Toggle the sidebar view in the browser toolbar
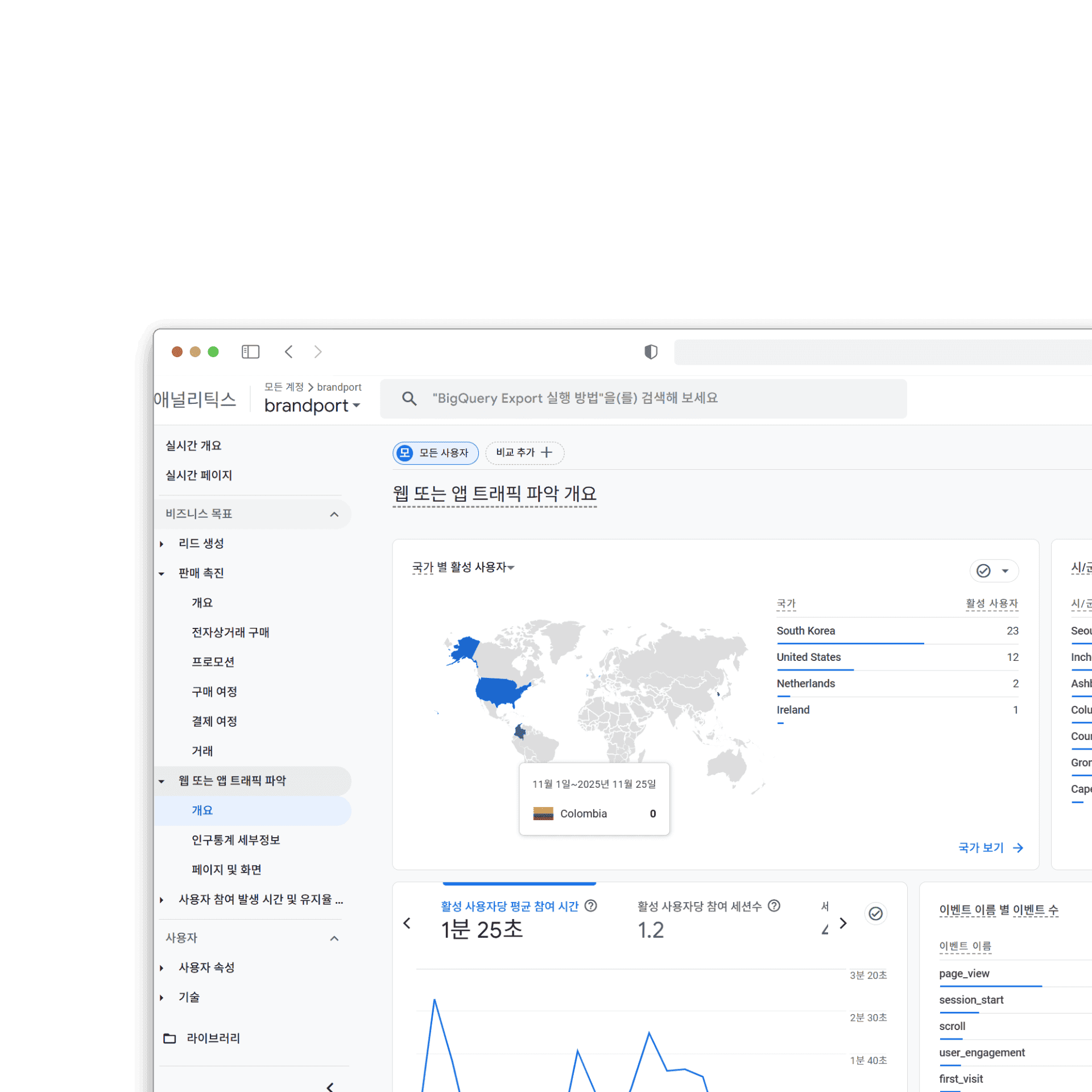This screenshot has width=1092, height=1092. pyautogui.click(x=250, y=351)
